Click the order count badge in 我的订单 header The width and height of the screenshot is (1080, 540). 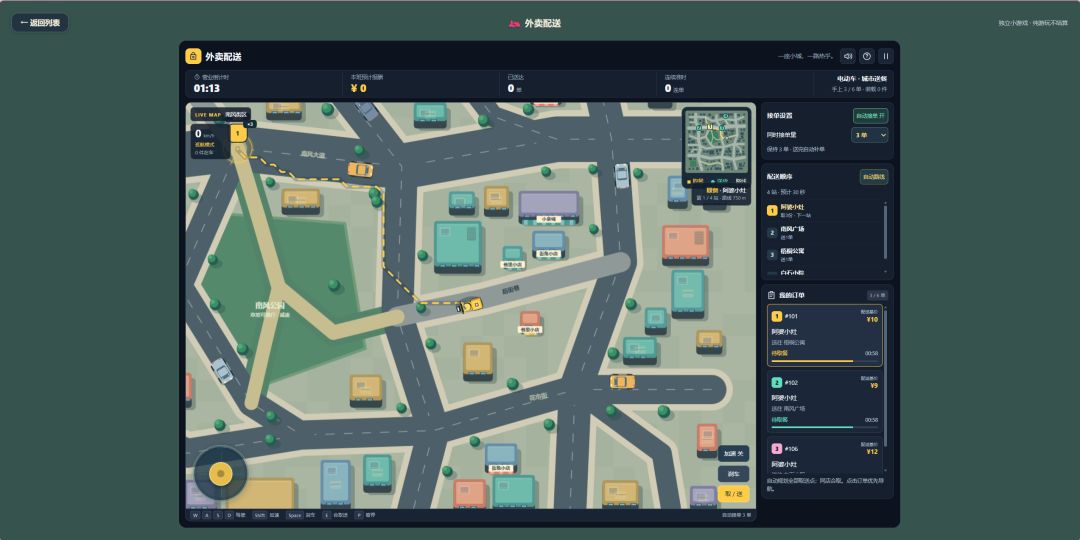point(878,295)
